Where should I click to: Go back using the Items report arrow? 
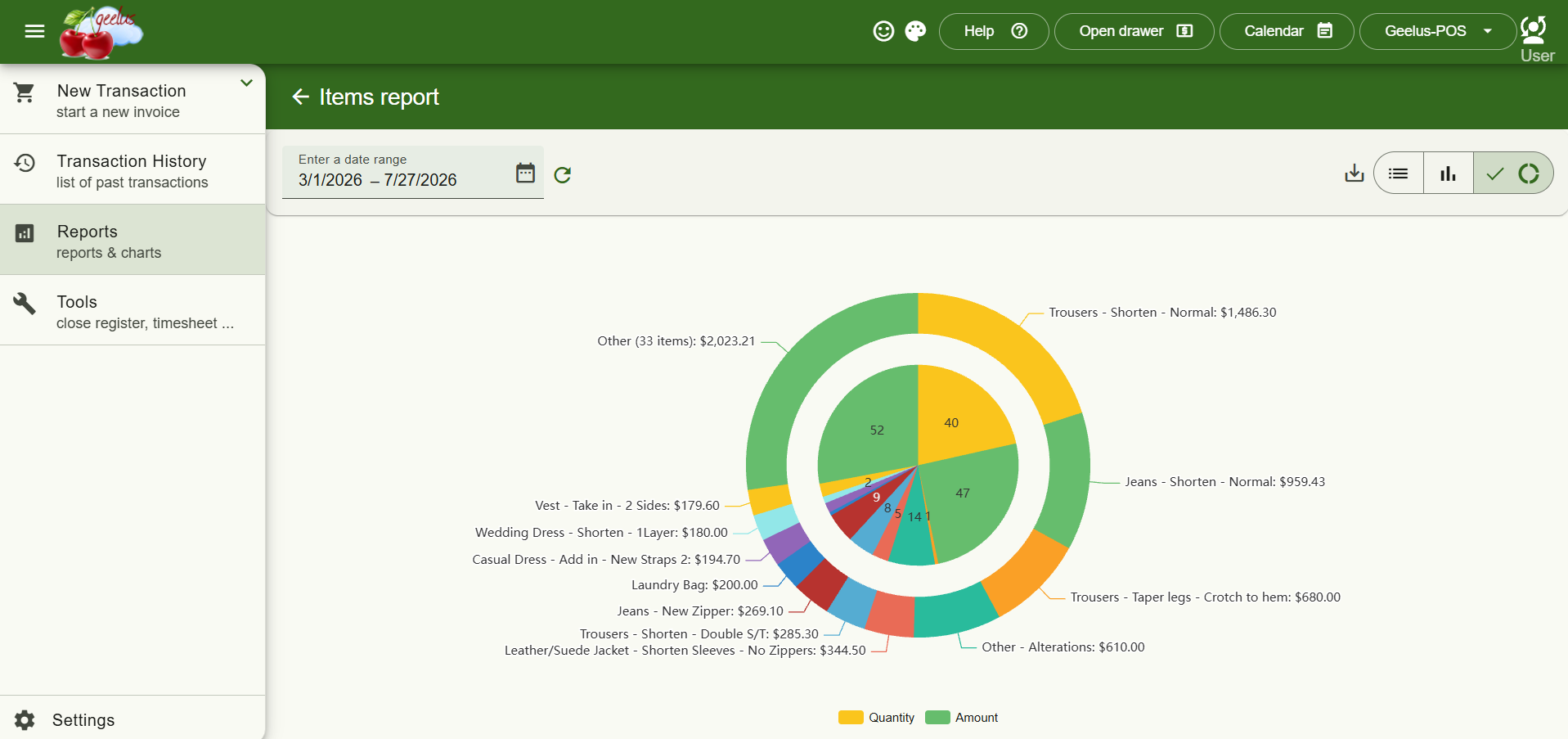tap(300, 97)
